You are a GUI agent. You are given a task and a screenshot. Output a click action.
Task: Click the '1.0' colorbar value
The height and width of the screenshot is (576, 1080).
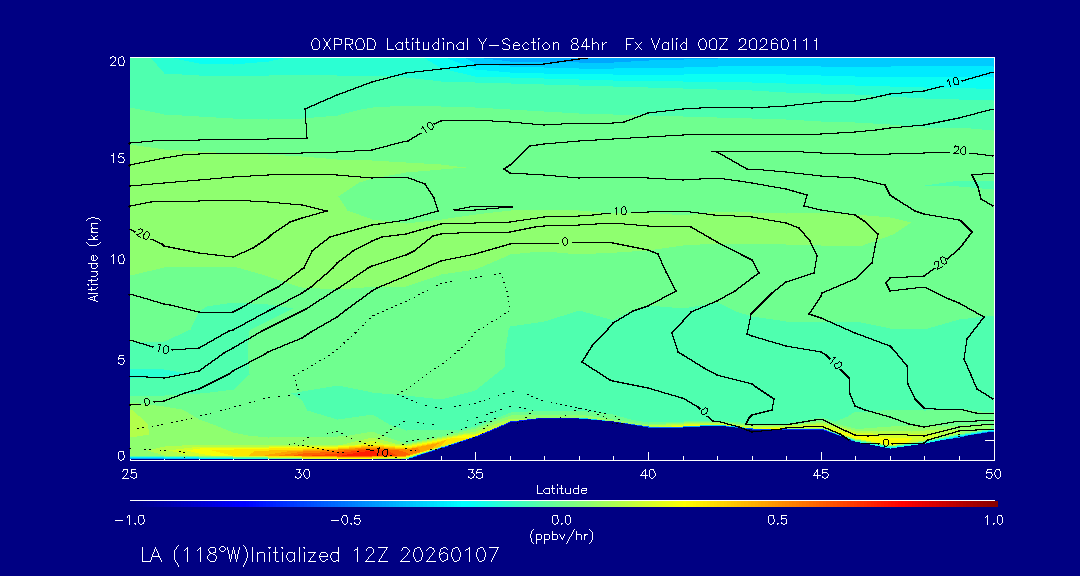993,520
